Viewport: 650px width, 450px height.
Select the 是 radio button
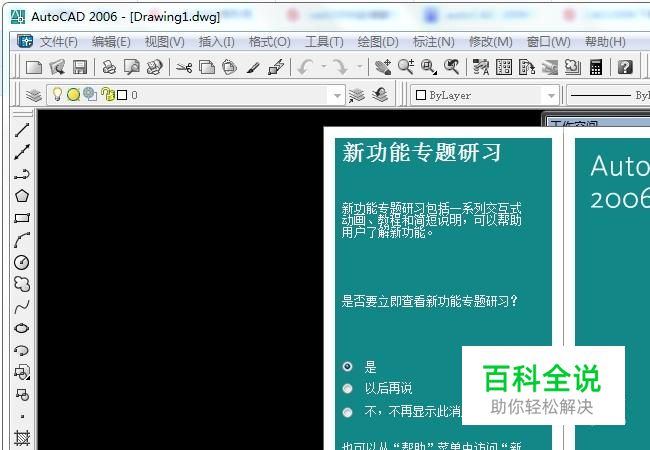(347, 366)
